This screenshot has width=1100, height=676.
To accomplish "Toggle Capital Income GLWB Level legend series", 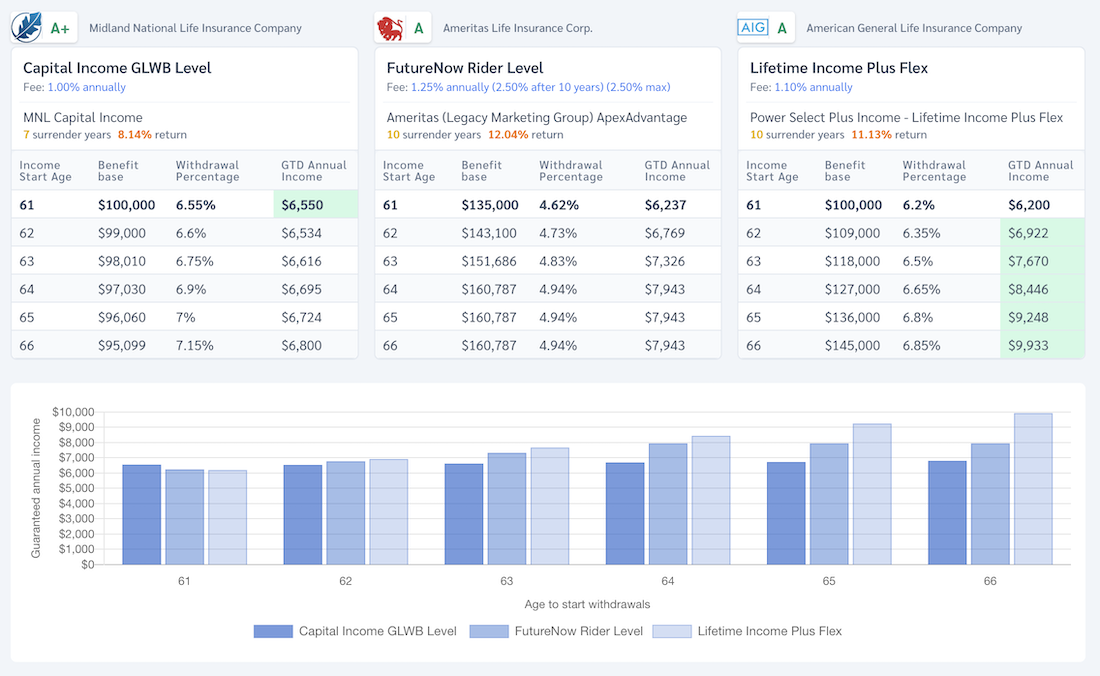I will pyautogui.click(x=355, y=631).
